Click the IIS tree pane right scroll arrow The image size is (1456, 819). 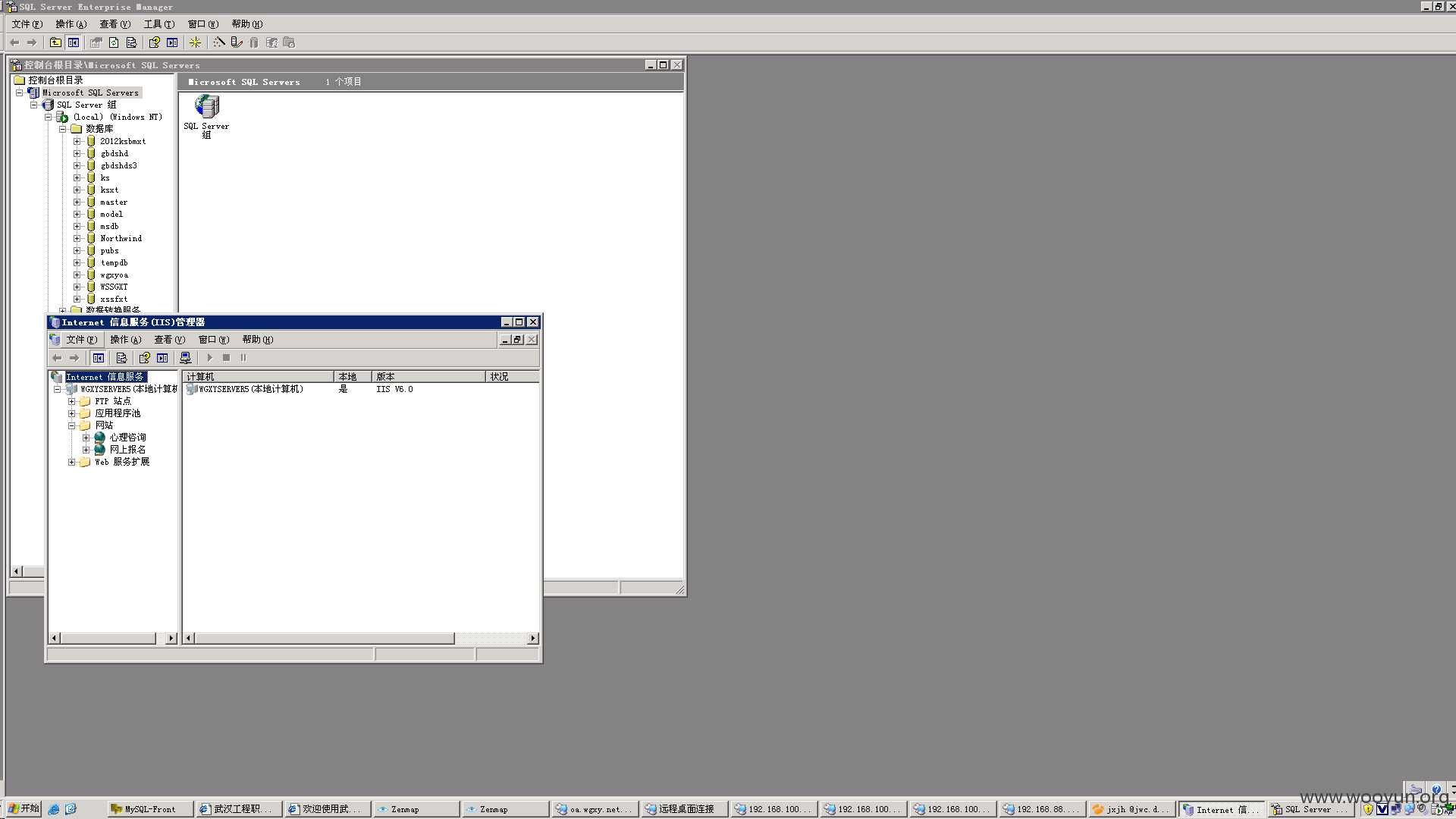(x=171, y=639)
